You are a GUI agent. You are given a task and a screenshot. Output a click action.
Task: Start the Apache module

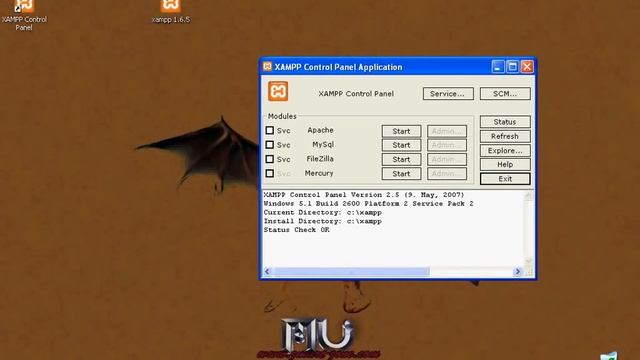coord(401,131)
